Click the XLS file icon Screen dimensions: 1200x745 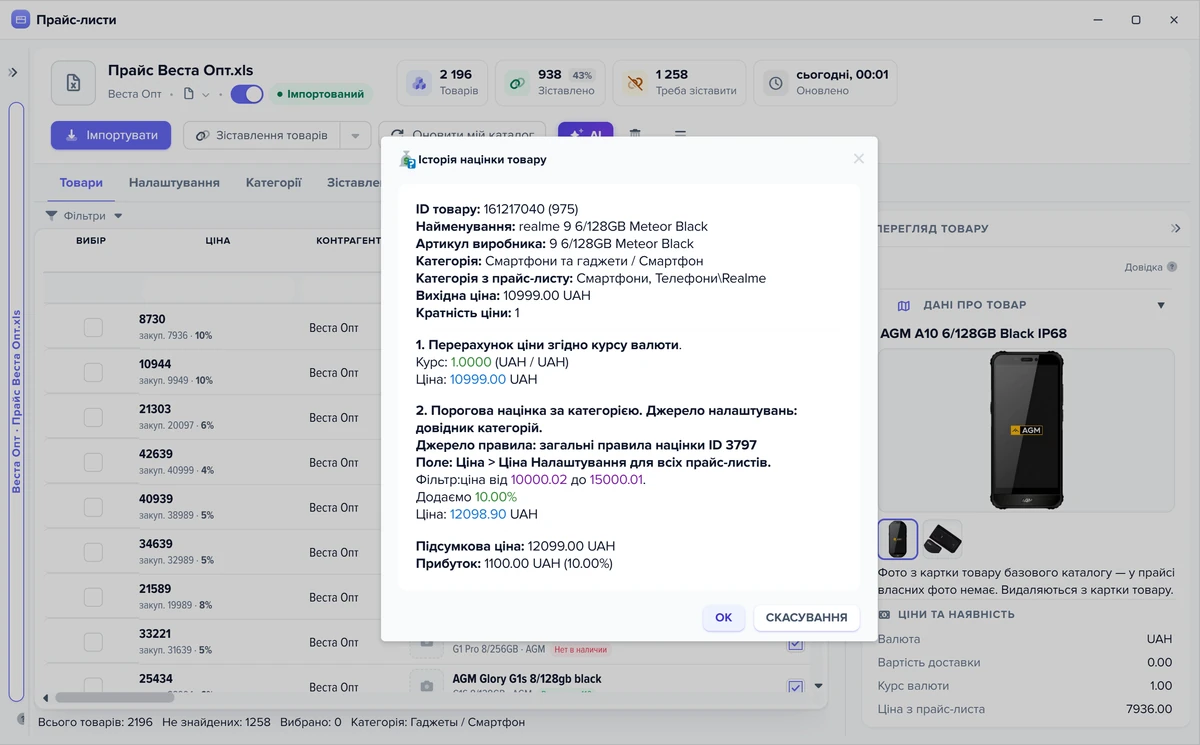73,82
